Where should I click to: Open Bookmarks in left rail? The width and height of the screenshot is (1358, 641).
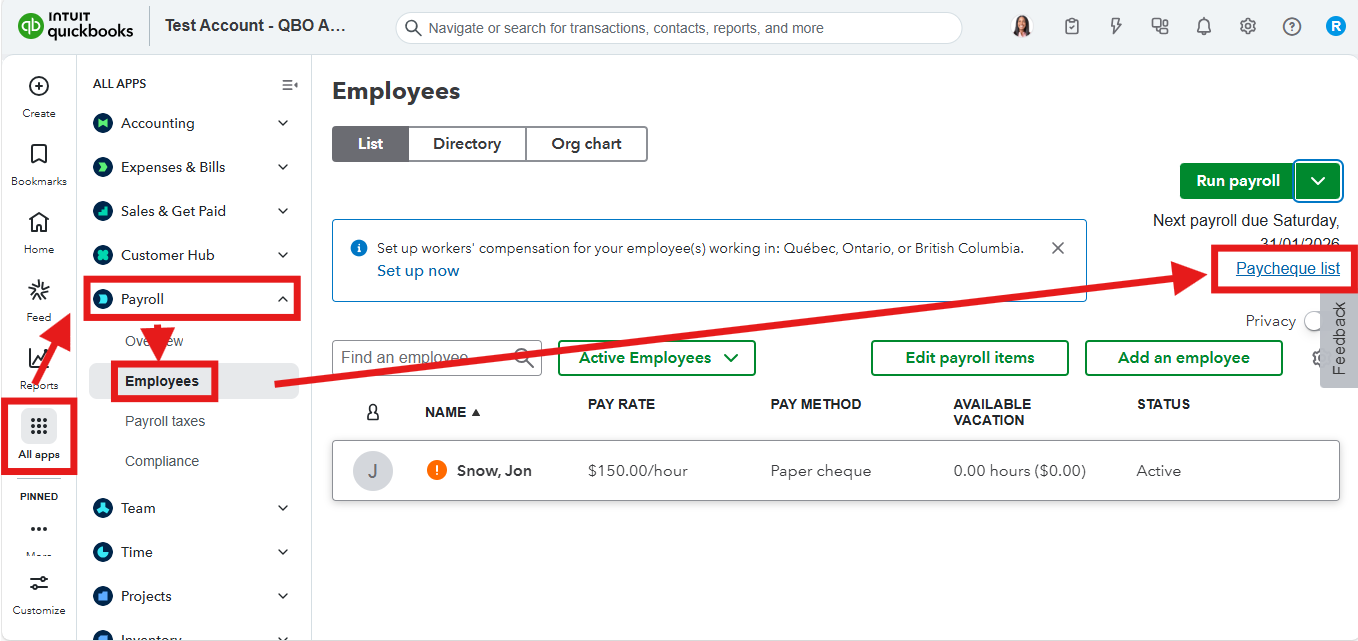point(39,155)
